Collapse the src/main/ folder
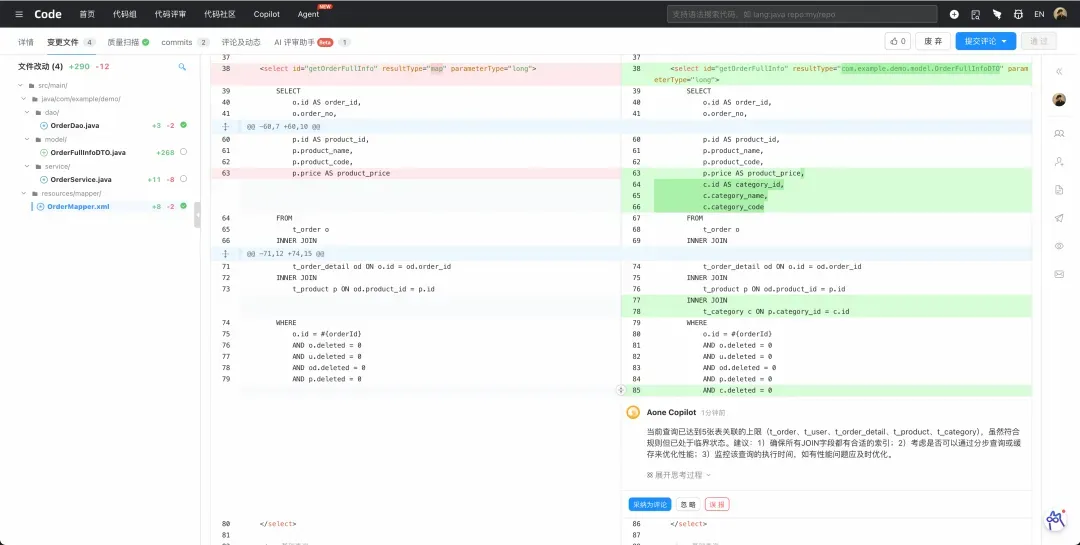The image size is (1080, 545). [21, 85]
